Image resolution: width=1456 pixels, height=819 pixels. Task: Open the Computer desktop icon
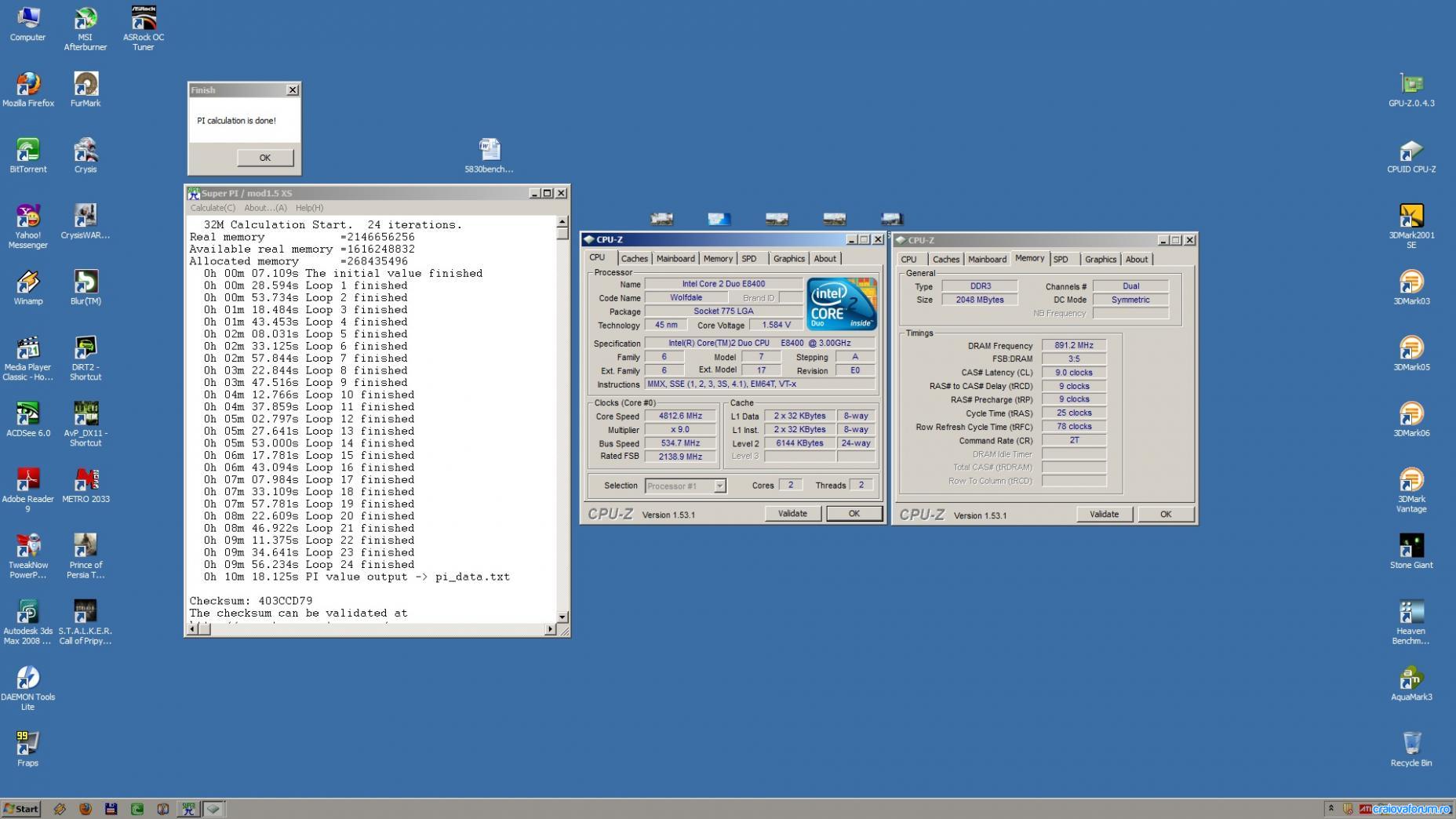click(x=27, y=24)
